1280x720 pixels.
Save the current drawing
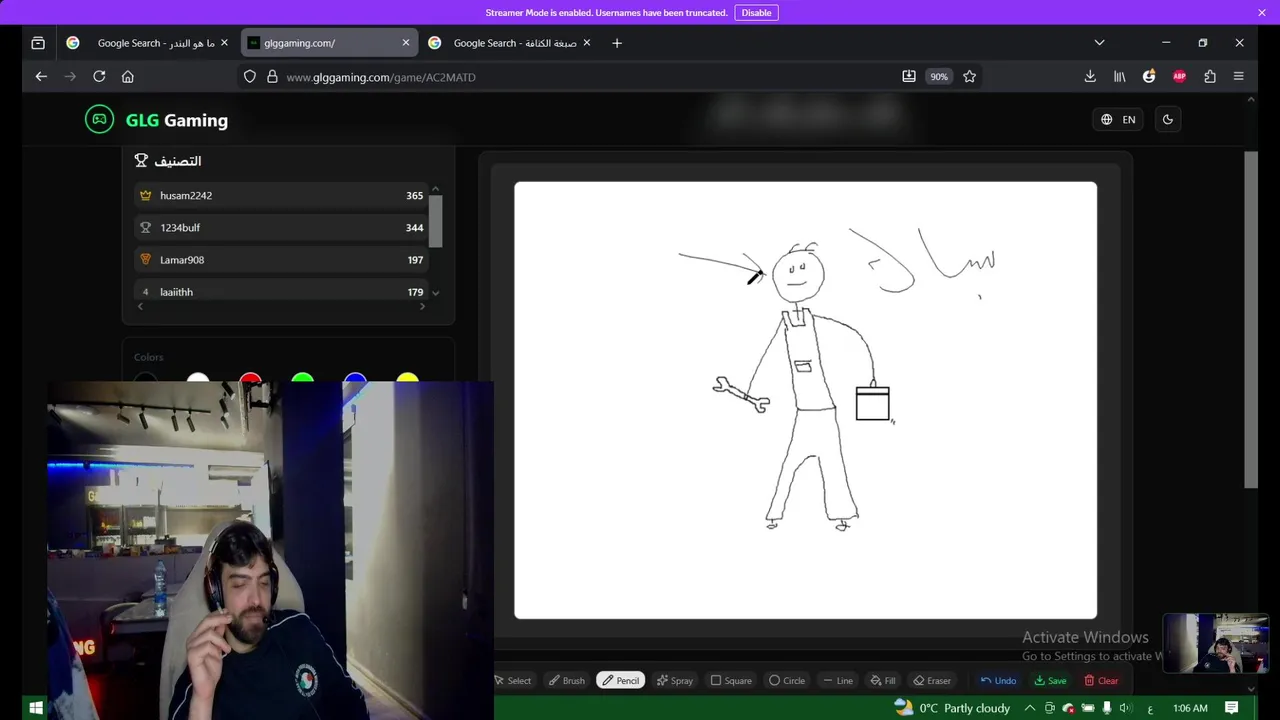[x=1050, y=681]
